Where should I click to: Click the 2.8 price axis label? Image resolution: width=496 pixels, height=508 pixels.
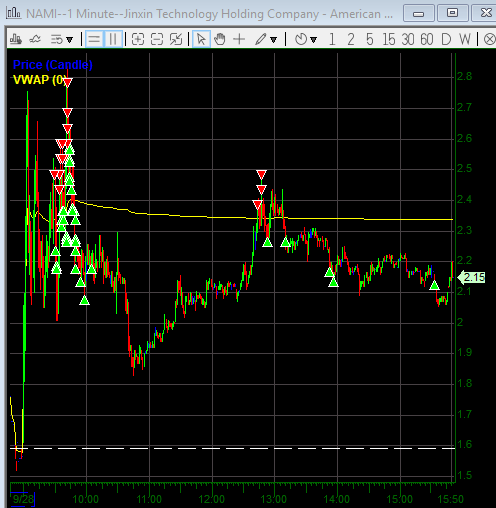tap(465, 76)
